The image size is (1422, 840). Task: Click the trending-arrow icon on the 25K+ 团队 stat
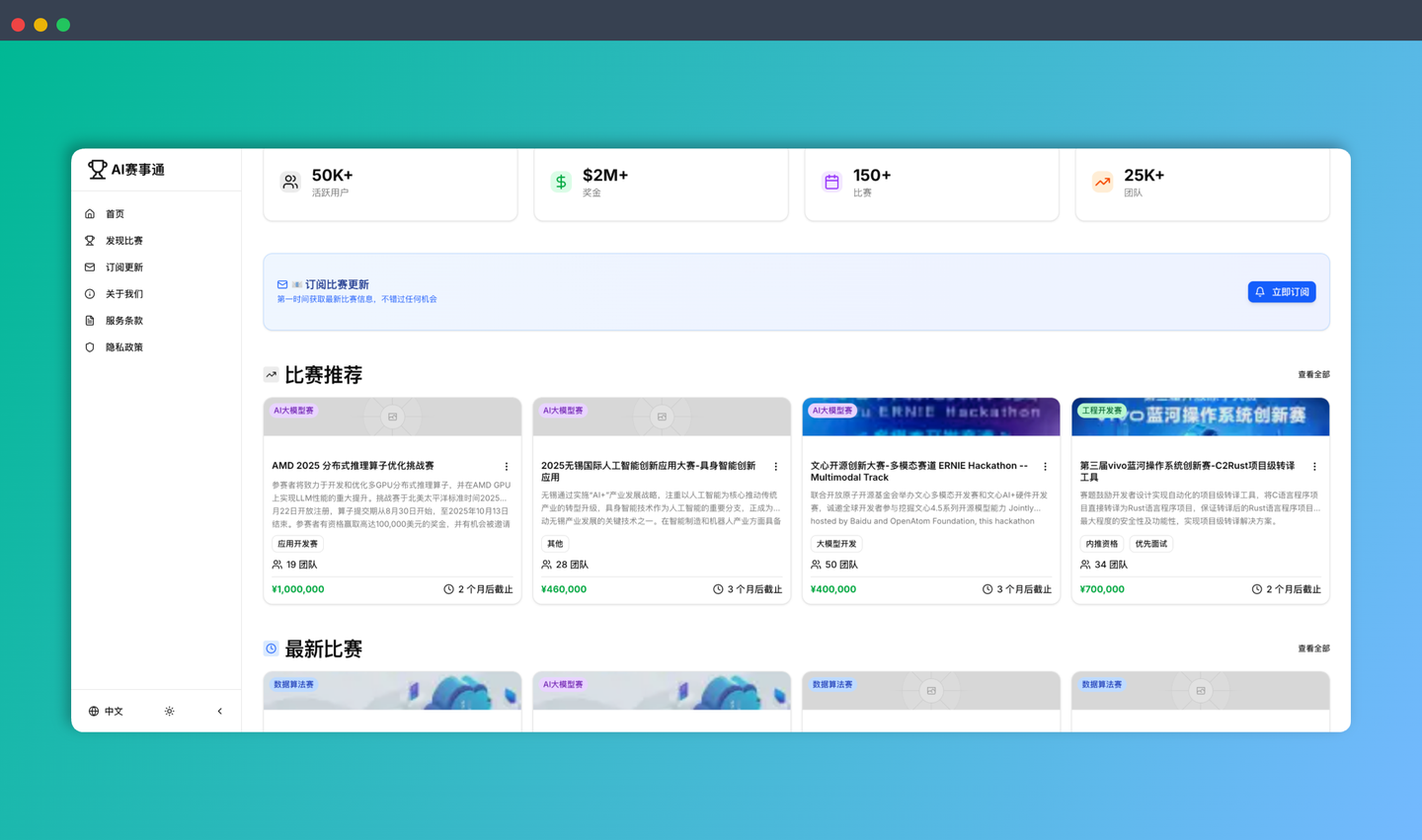[1102, 182]
